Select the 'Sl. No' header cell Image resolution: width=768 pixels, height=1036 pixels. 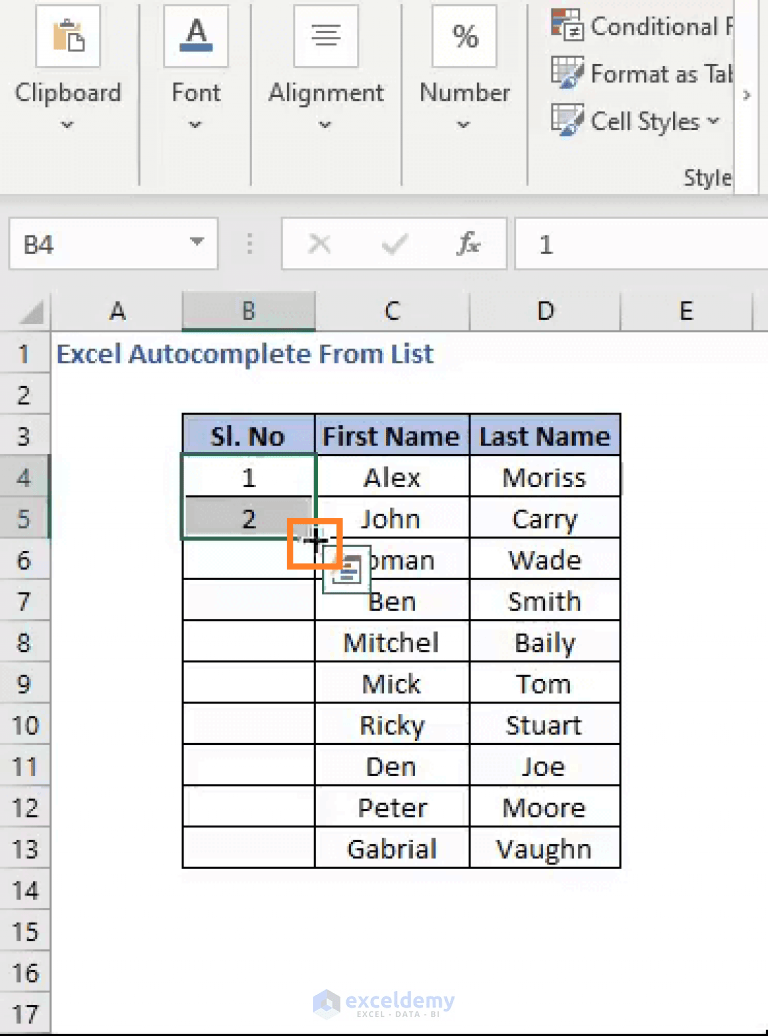(x=249, y=435)
